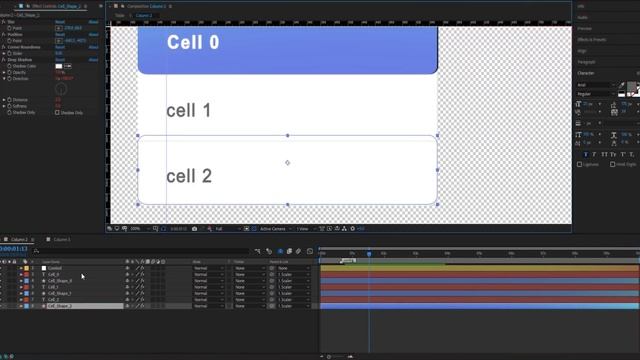Toggle Drop Shadow effect fx switch

(4, 60)
